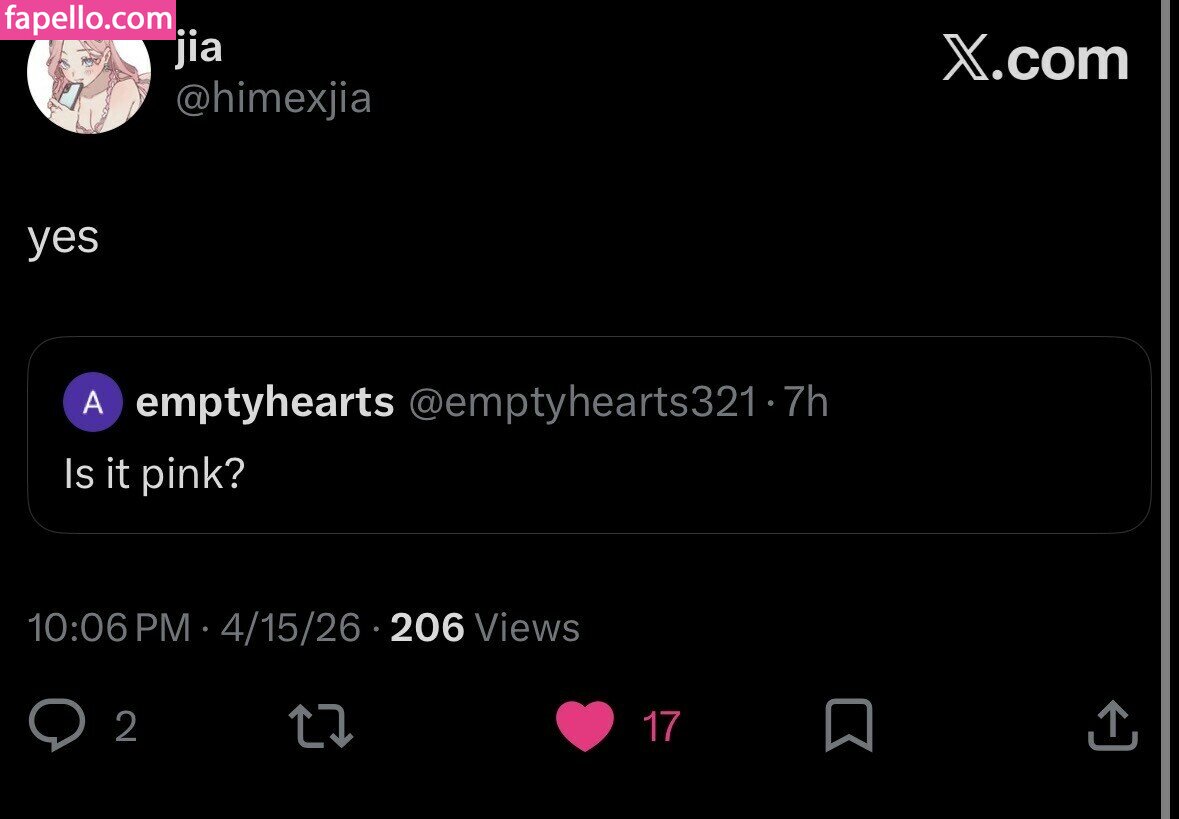This screenshot has height=819, width=1179.
Task: Click the like count 17
Action: [x=661, y=727]
